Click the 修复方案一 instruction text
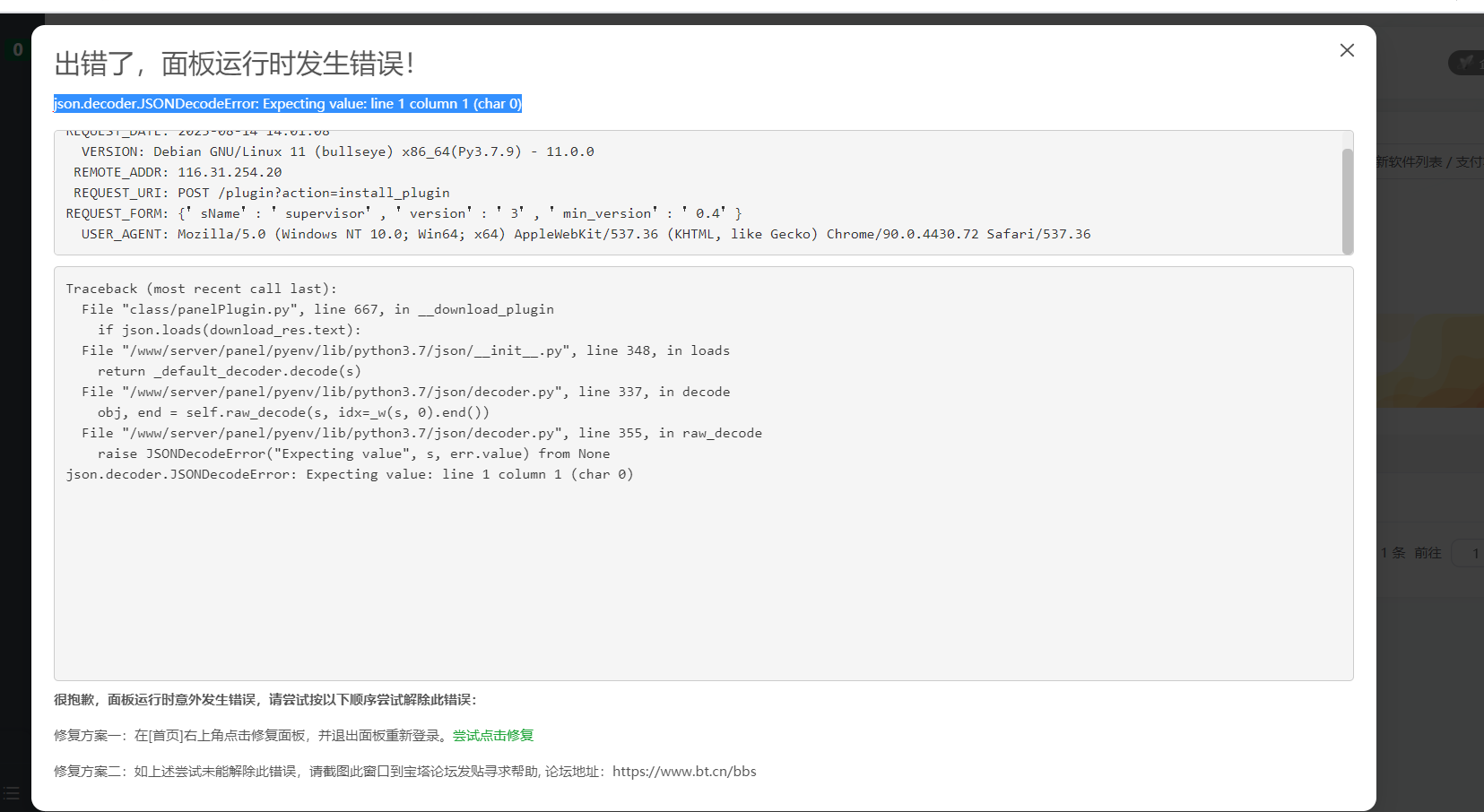Image resolution: width=1484 pixels, height=812 pixels. tap(249, 735)
